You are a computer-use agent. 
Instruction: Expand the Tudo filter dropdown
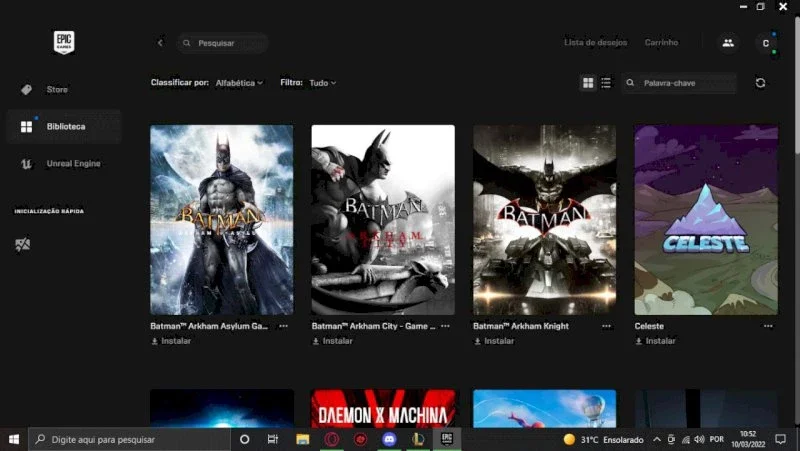click(322, 83)
